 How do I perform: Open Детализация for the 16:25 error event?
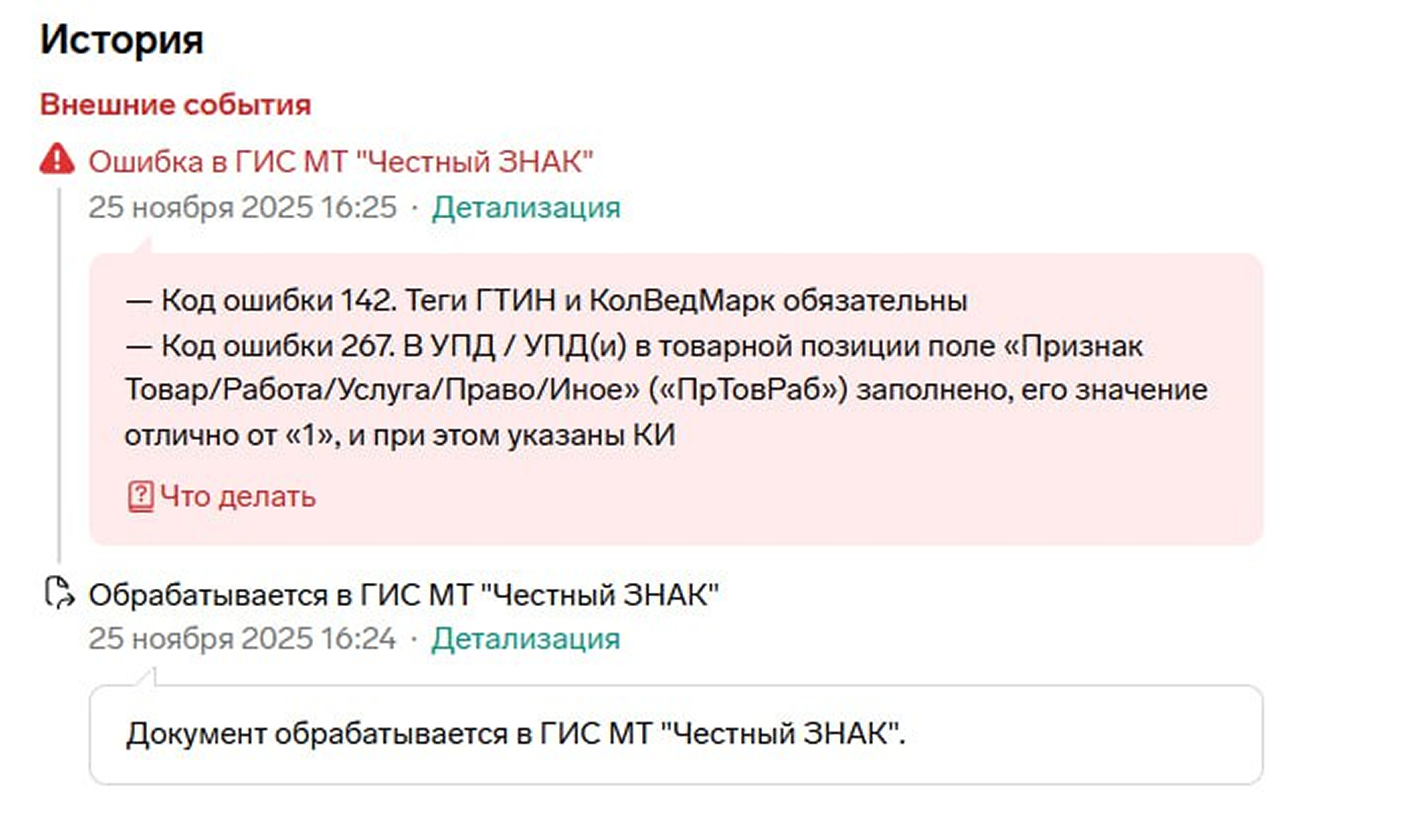pyautogui.click(x=526, y=208)
